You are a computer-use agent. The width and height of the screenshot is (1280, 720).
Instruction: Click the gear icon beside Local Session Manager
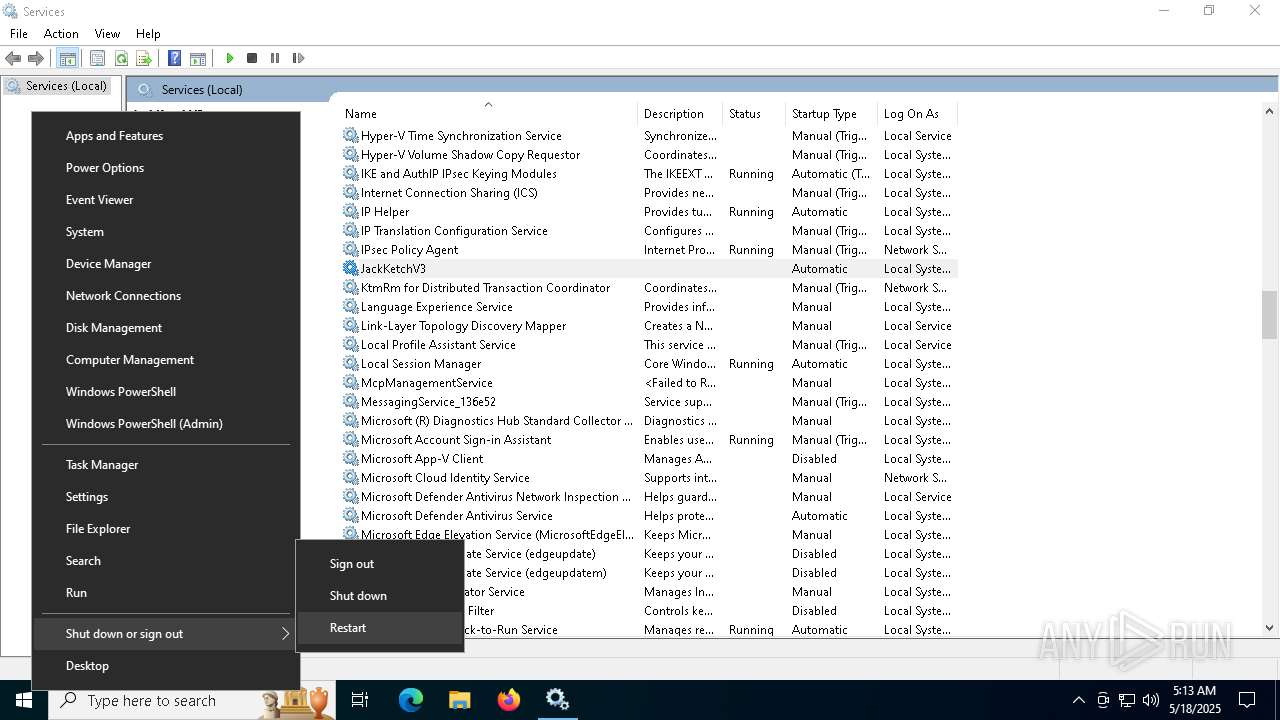[x=350, y=363]
